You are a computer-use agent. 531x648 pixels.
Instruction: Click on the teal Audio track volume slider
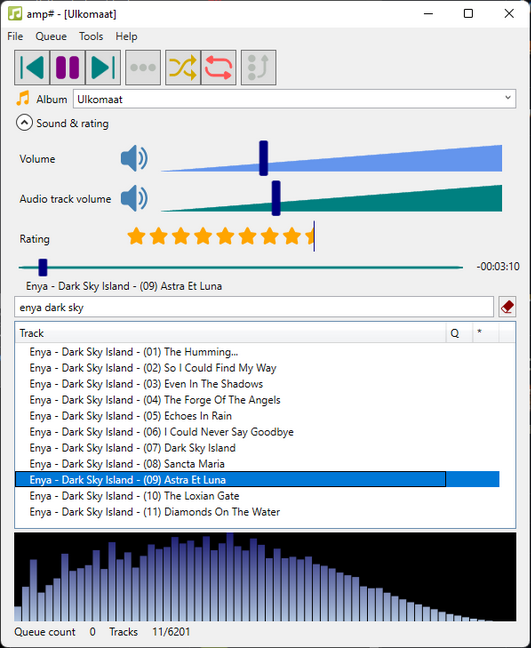pyautogui.click(x=331, y=198)
